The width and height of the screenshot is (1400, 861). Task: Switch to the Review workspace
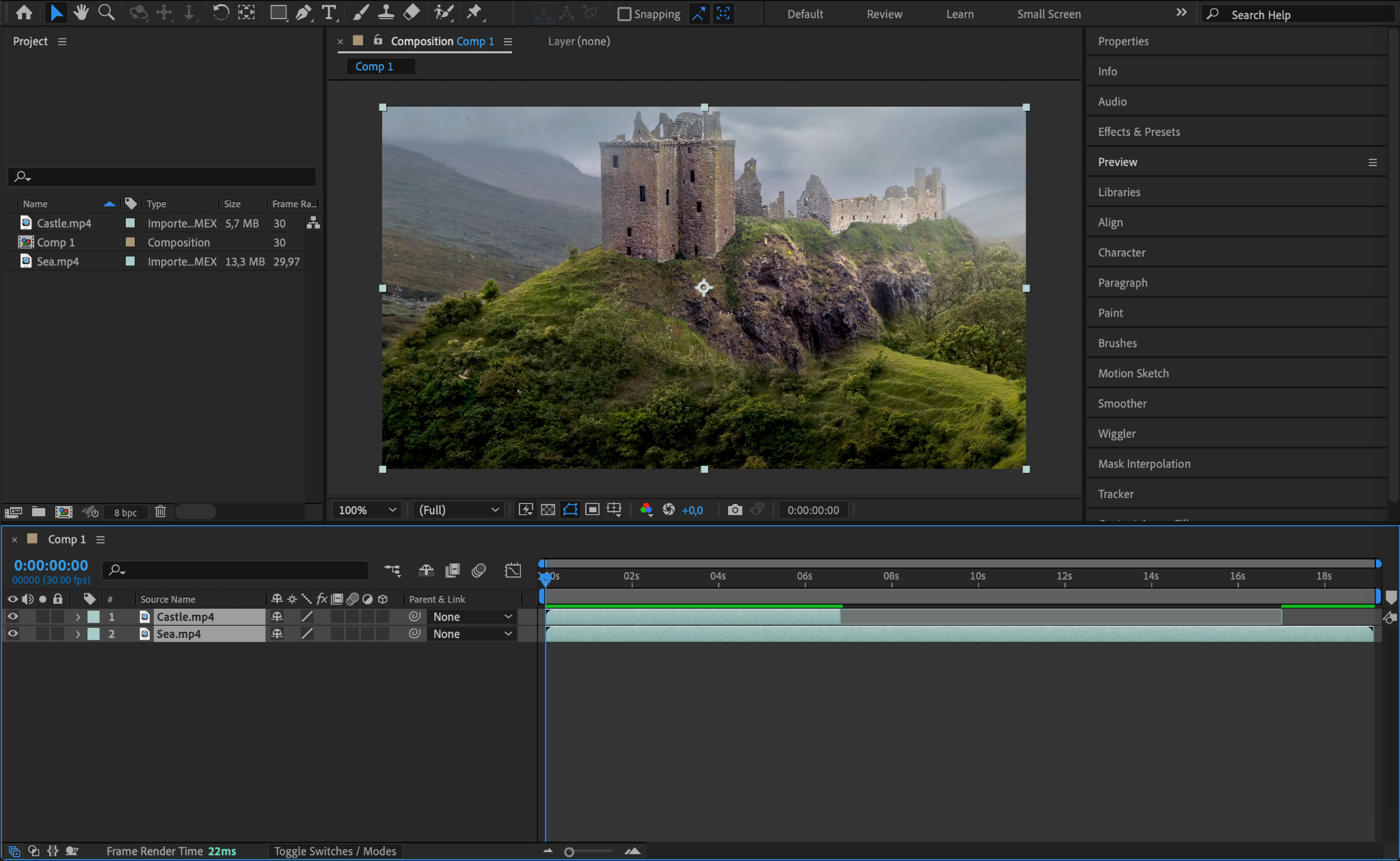tap(884, 14)
